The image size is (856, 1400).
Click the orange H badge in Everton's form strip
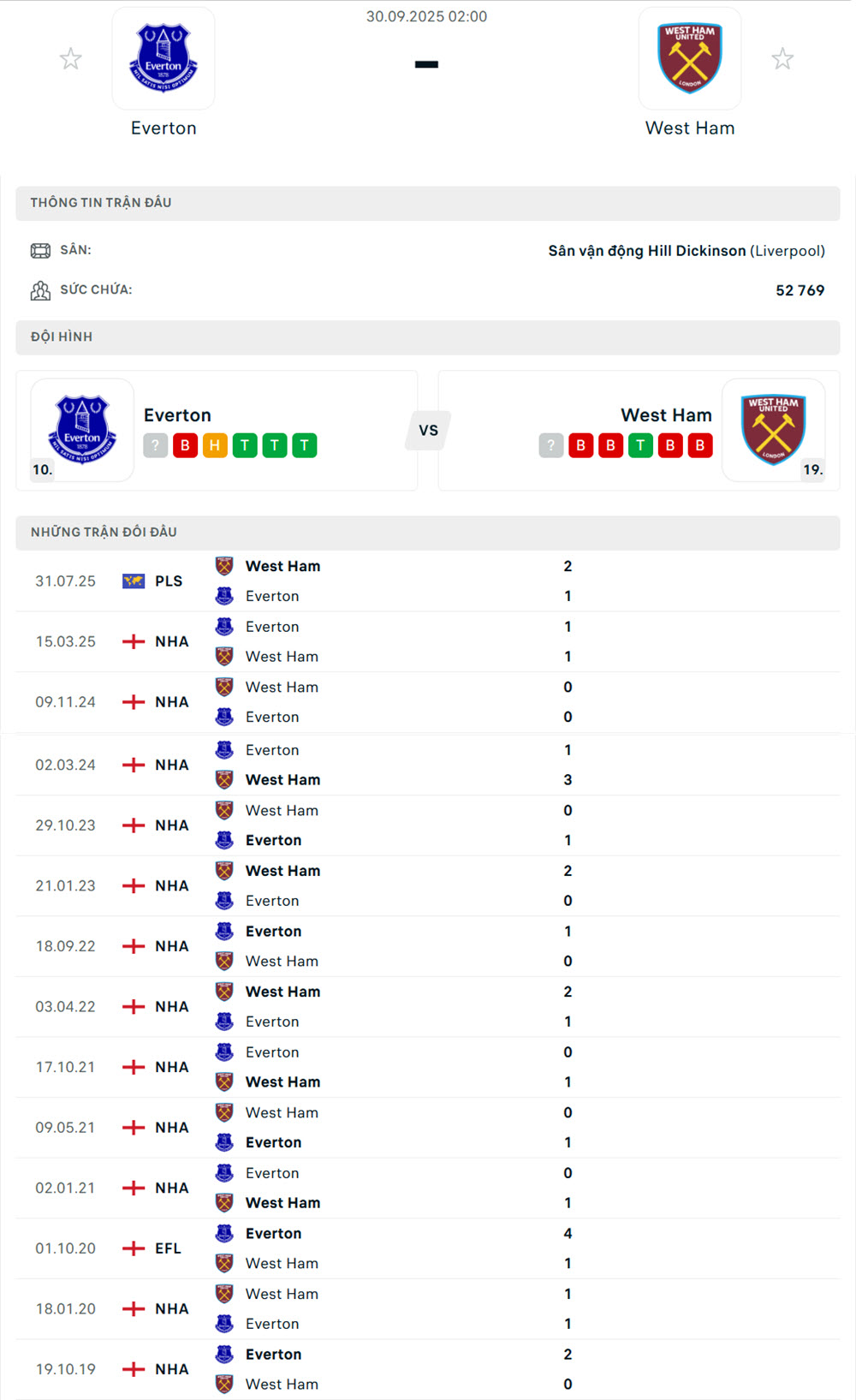(x=214, y=445)
